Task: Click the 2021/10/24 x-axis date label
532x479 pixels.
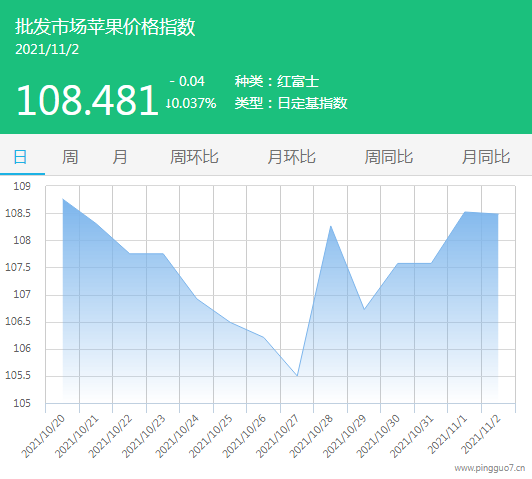Action: tap(177, 436)
